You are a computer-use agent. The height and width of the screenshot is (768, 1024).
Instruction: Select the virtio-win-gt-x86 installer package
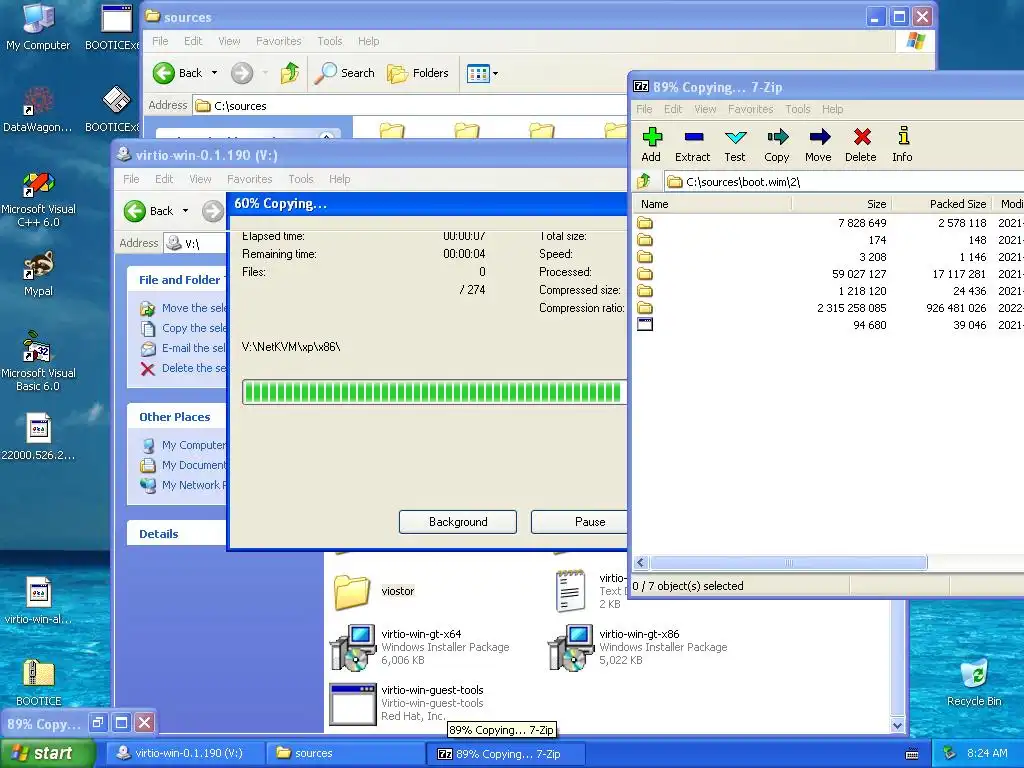pos(639,647)
